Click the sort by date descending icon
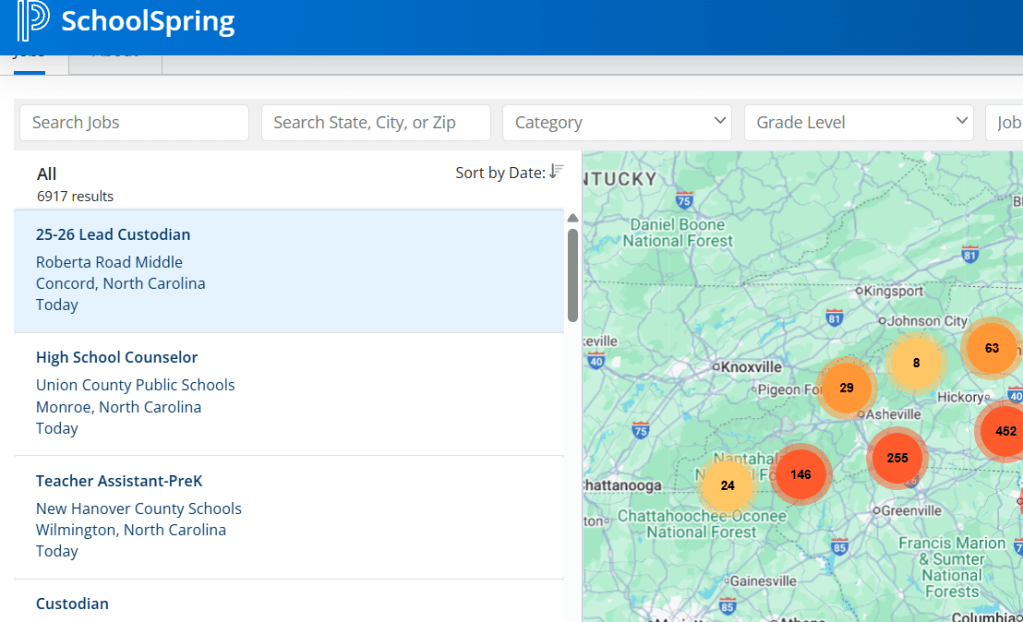1023x622 pixels. [556, 172]
